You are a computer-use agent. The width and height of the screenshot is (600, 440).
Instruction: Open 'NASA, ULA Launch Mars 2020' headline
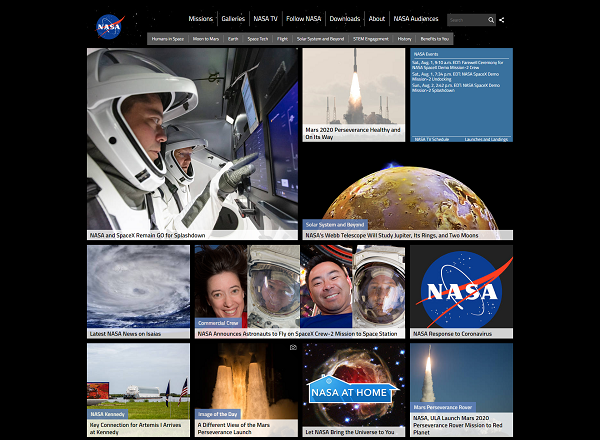click(x=458, y=425)
